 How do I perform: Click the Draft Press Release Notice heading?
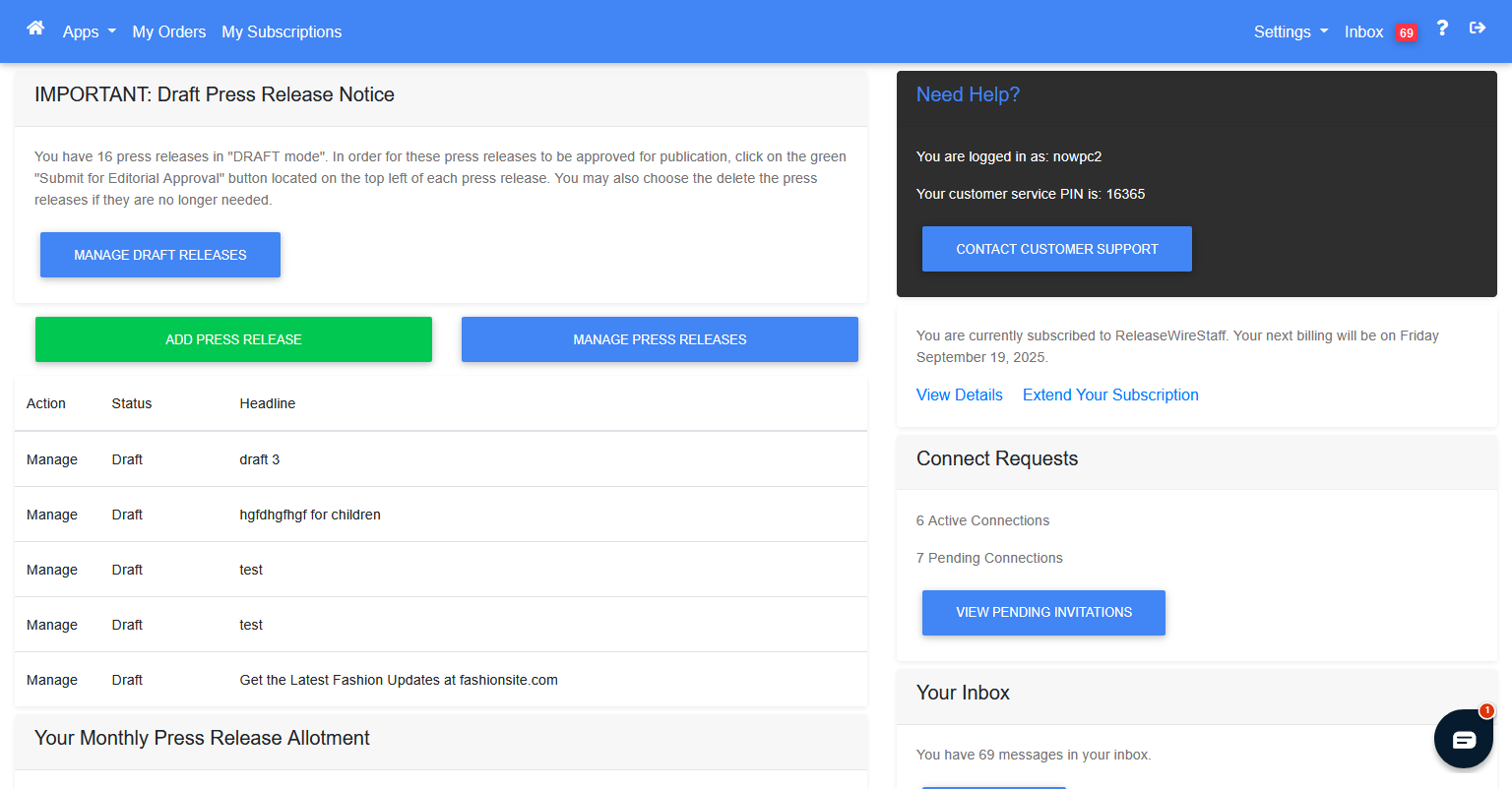tap(215, 94)
